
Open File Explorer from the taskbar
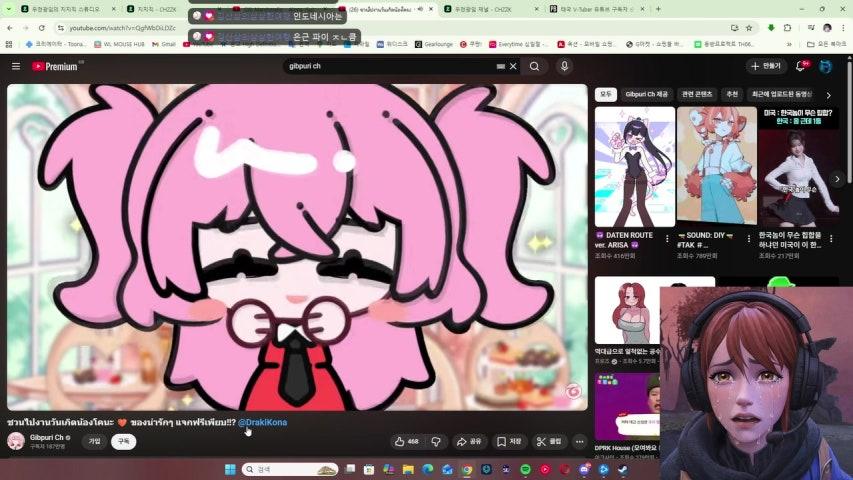tap(408, 469)
